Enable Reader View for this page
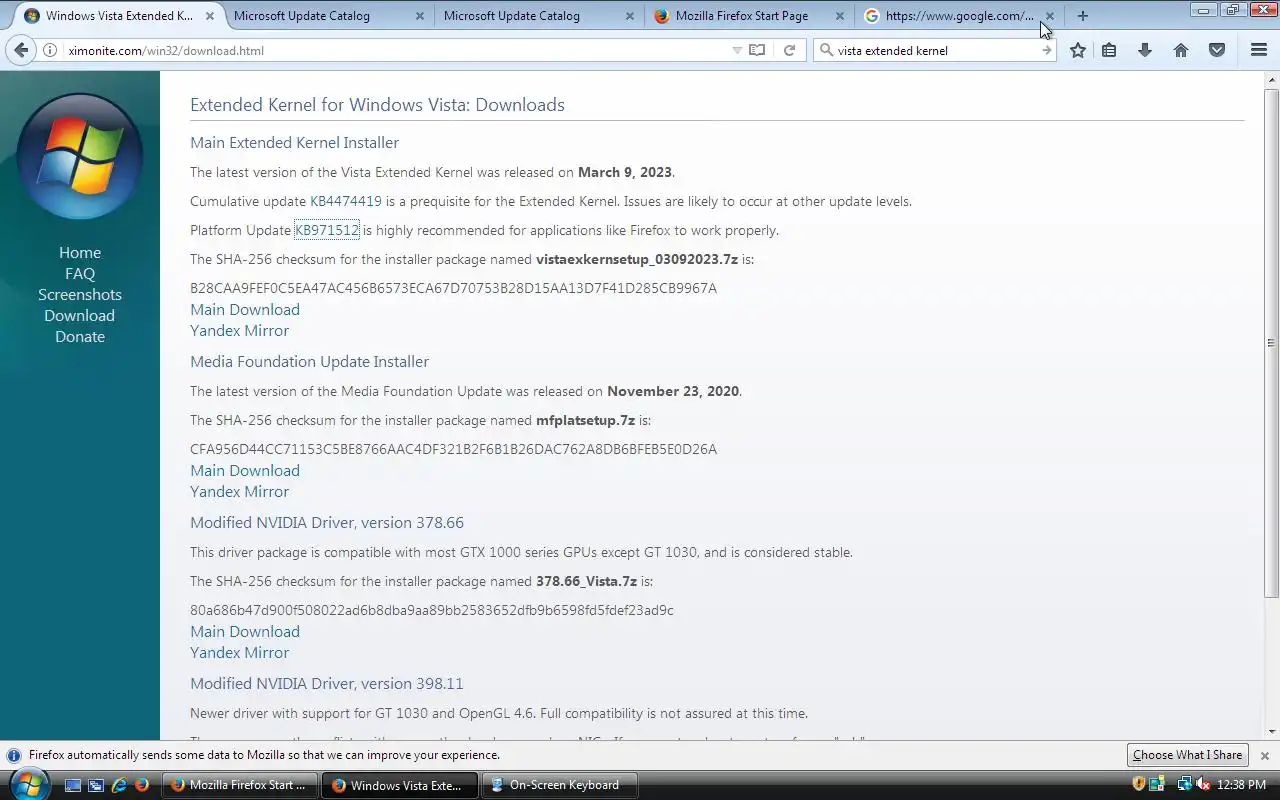Image resolution: width=1280 pixels, height=800 pixels. (x=757, y=50)
